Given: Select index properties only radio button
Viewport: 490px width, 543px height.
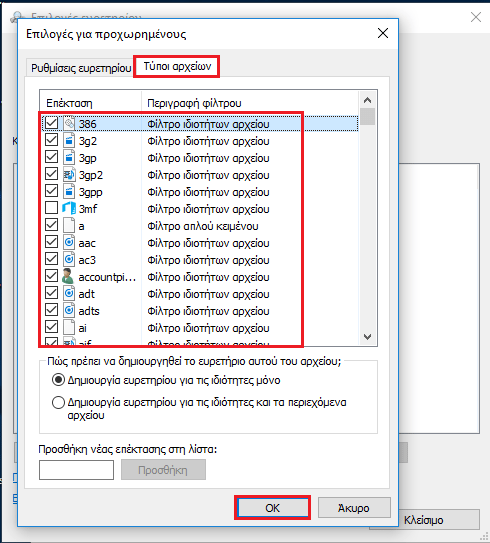Looking at the screenshot, I should 58,380.
